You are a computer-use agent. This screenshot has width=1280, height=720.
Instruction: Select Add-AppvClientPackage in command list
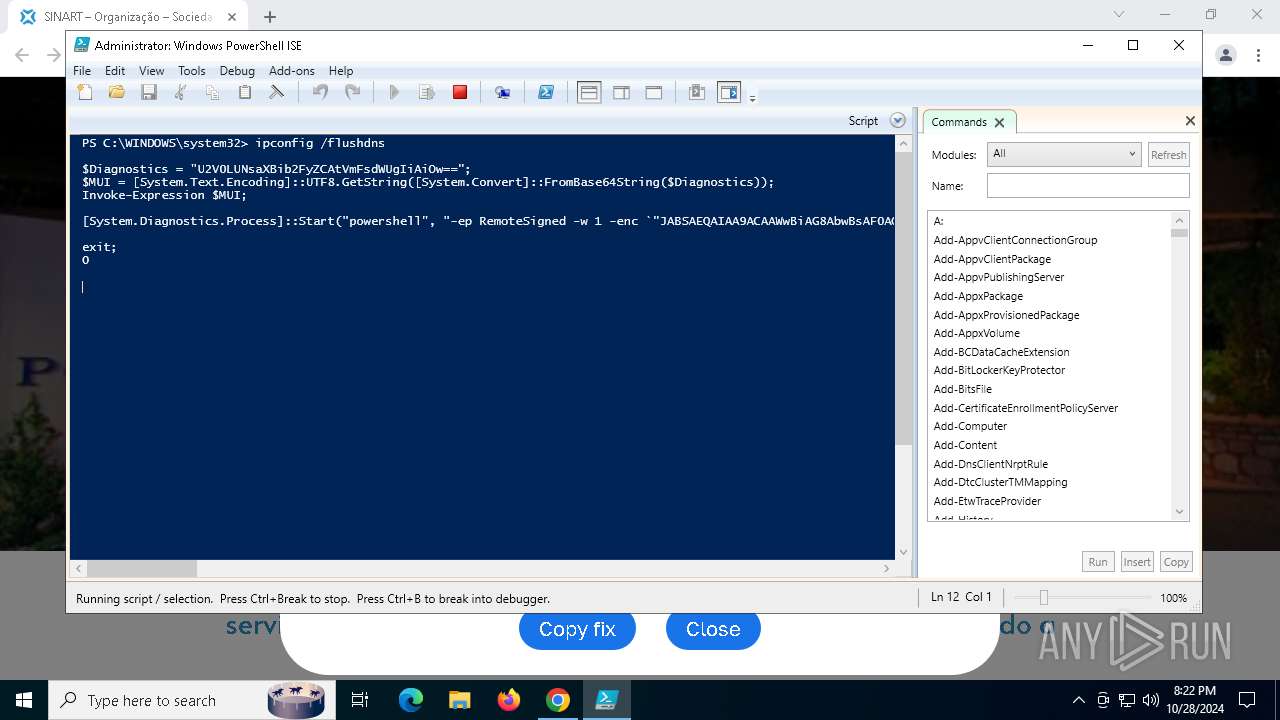[x=992, y=259]
